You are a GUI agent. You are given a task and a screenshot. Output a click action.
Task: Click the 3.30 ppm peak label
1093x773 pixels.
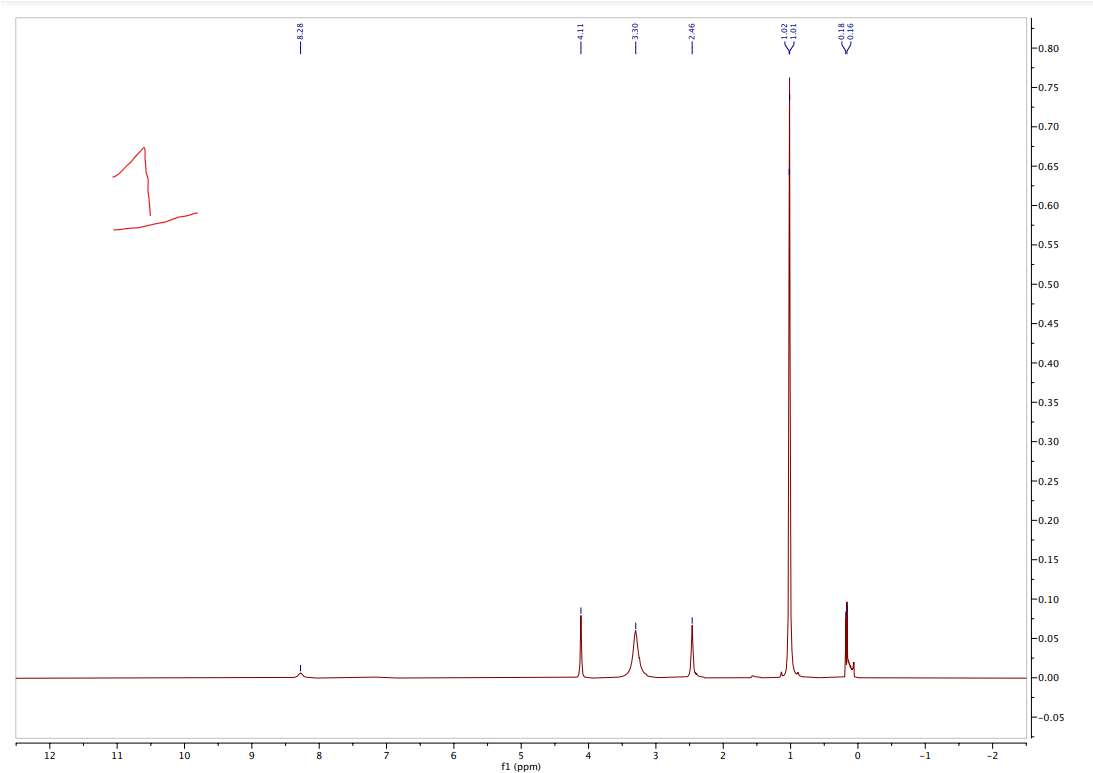[635, 33]
